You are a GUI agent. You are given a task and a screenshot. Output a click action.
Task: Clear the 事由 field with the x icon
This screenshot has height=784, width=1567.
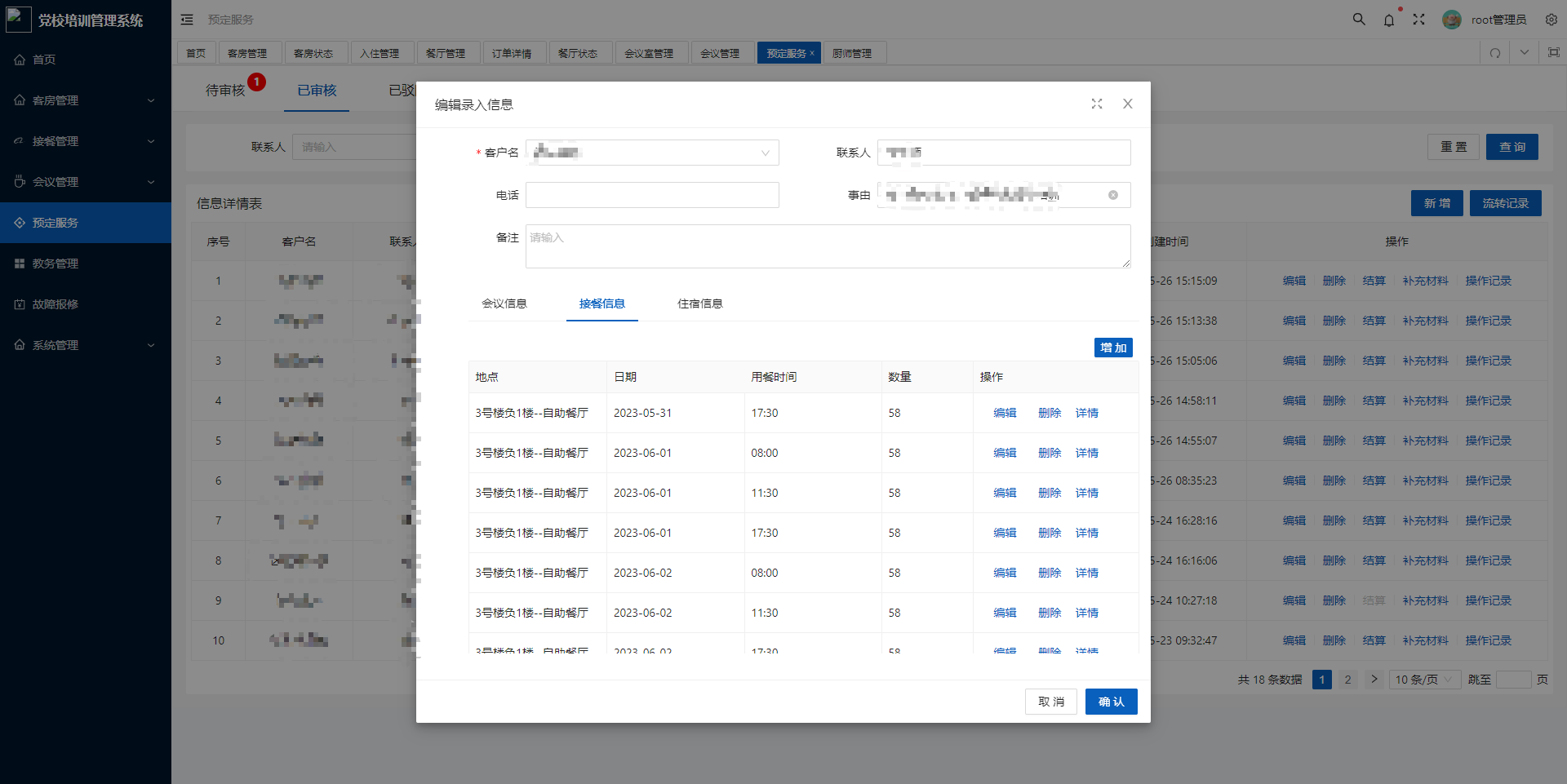tap(1113, 195)
